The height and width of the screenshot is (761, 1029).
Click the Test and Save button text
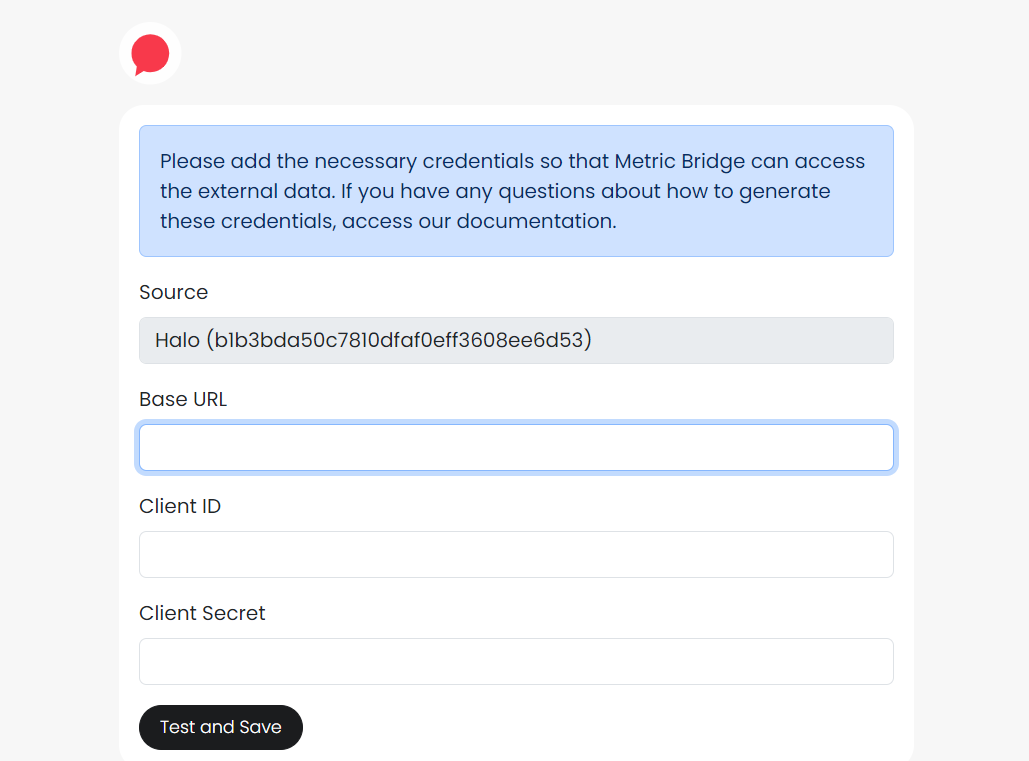(x=220, y=727)
